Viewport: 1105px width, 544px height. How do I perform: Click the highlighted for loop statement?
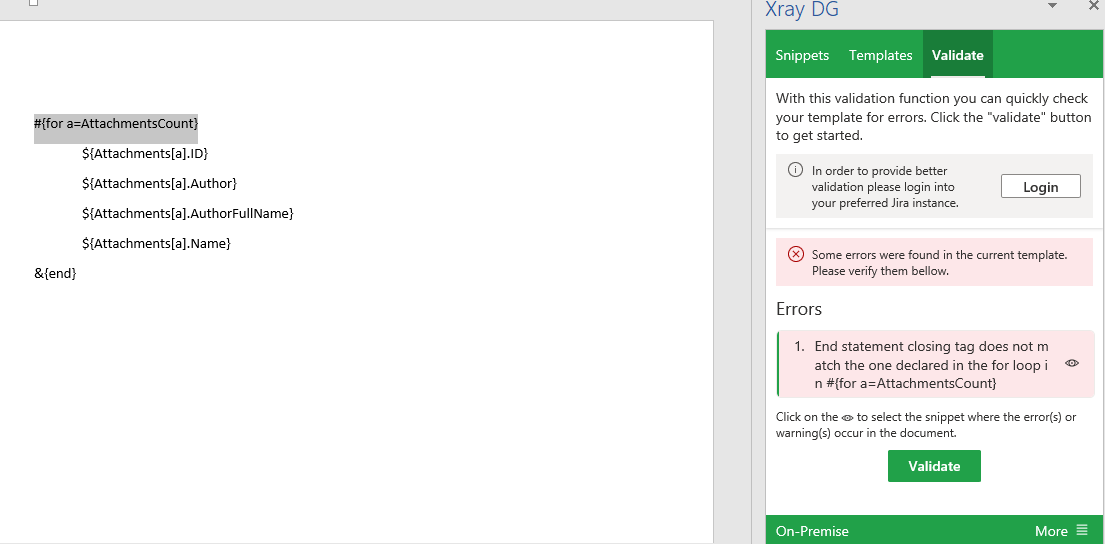point(116,123)
